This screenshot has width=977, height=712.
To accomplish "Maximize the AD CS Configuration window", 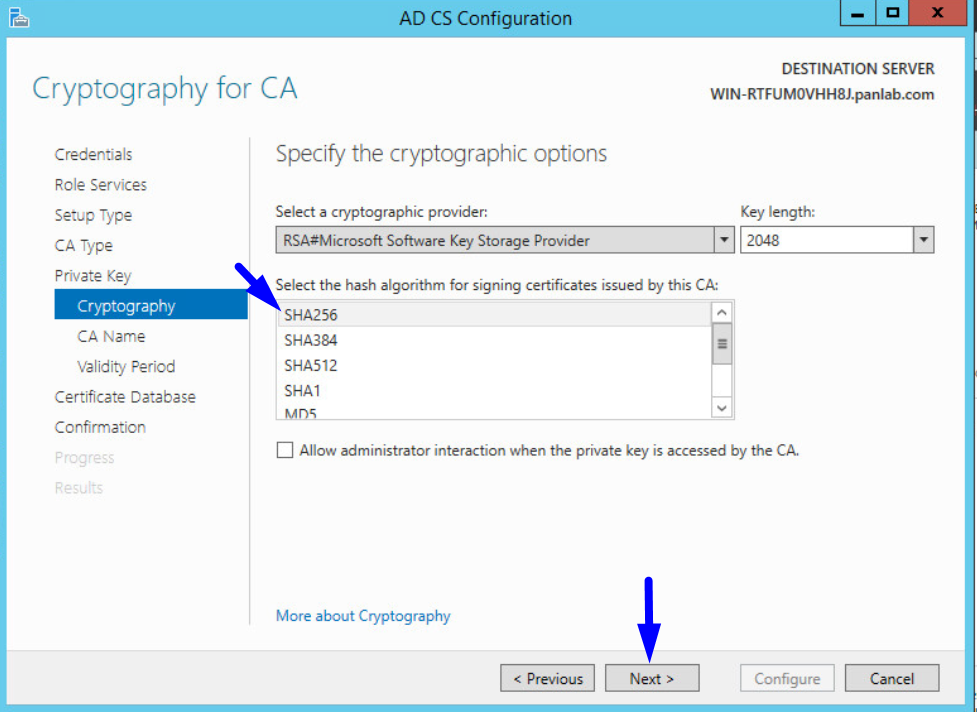I will tap(892, 14).
